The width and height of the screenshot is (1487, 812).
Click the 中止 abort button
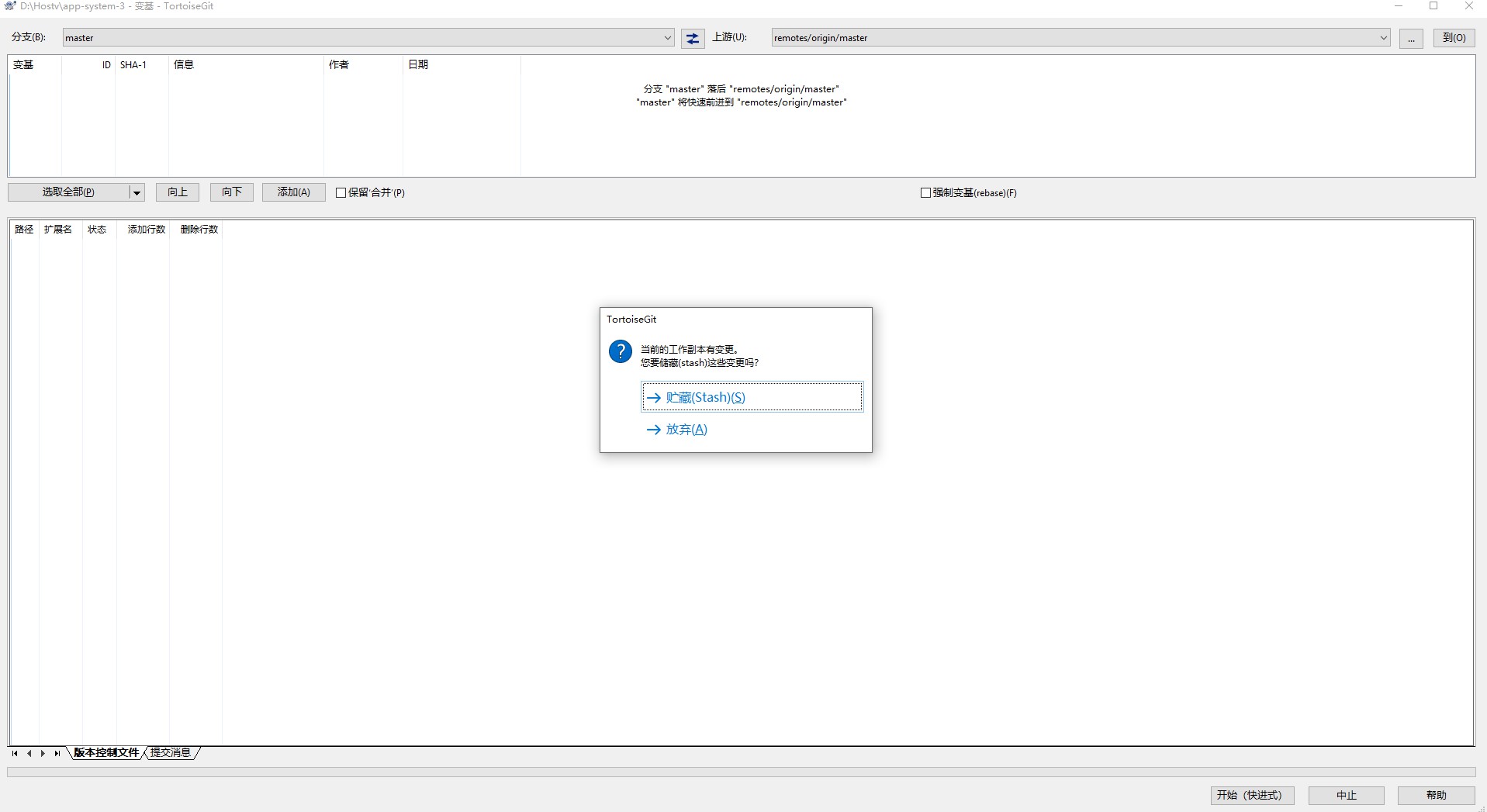(x=1346, y=795)
